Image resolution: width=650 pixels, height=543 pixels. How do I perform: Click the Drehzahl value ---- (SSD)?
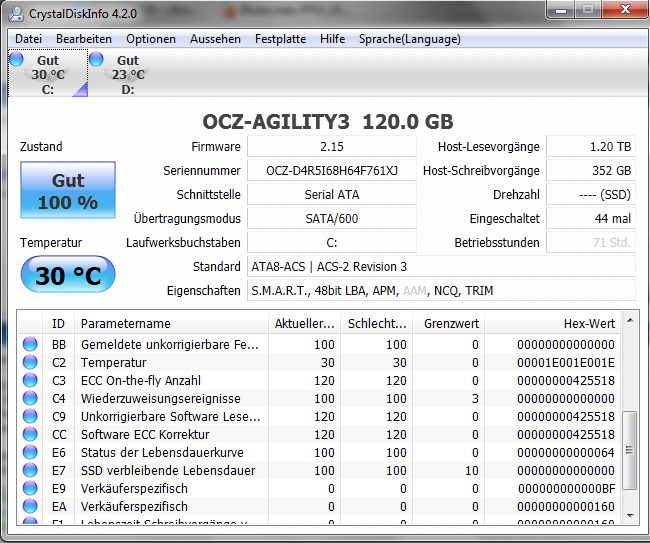point(591,194)
